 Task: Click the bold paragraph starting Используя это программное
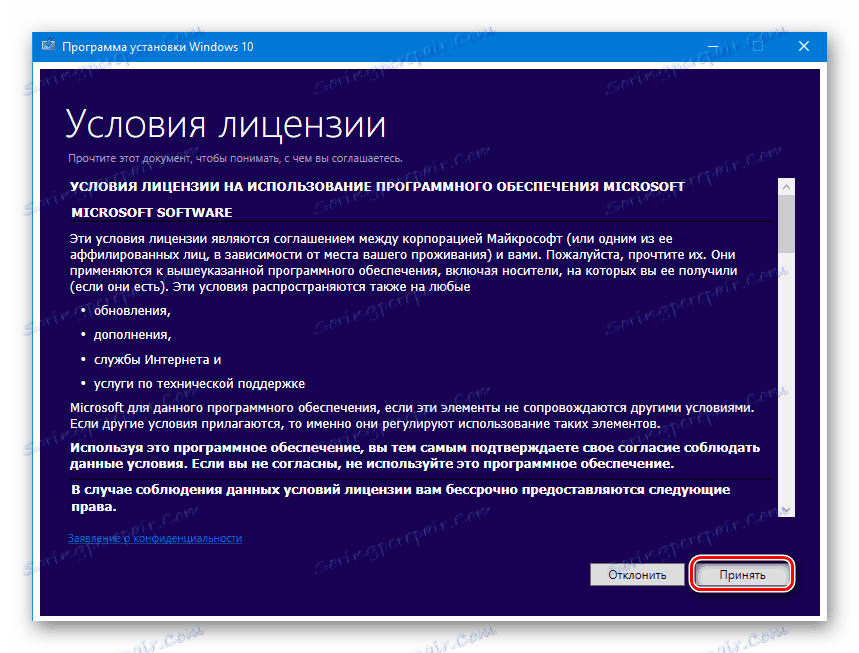coord(415,456)
